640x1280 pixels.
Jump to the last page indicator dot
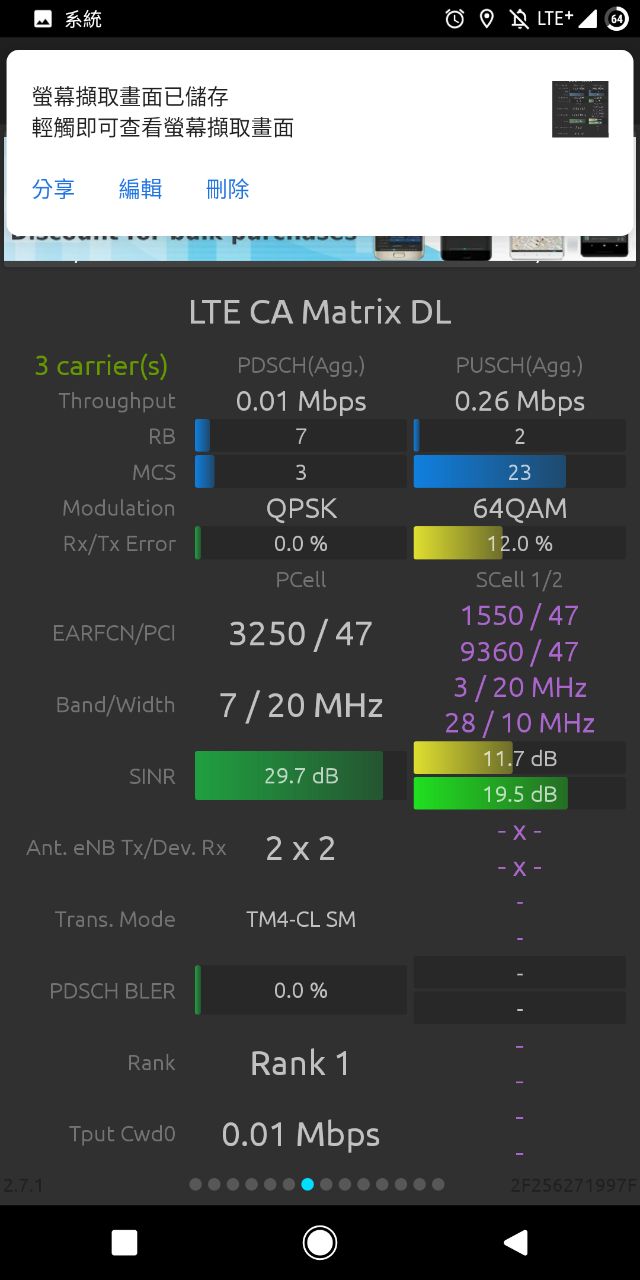[438, 1184]
